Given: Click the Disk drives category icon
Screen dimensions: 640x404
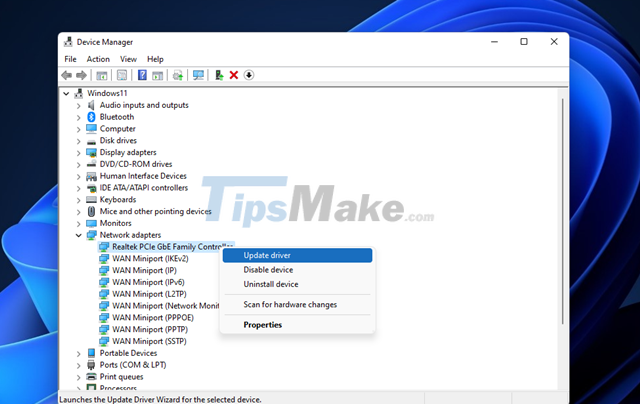Looking at the screenshot, I should point(91,141).
